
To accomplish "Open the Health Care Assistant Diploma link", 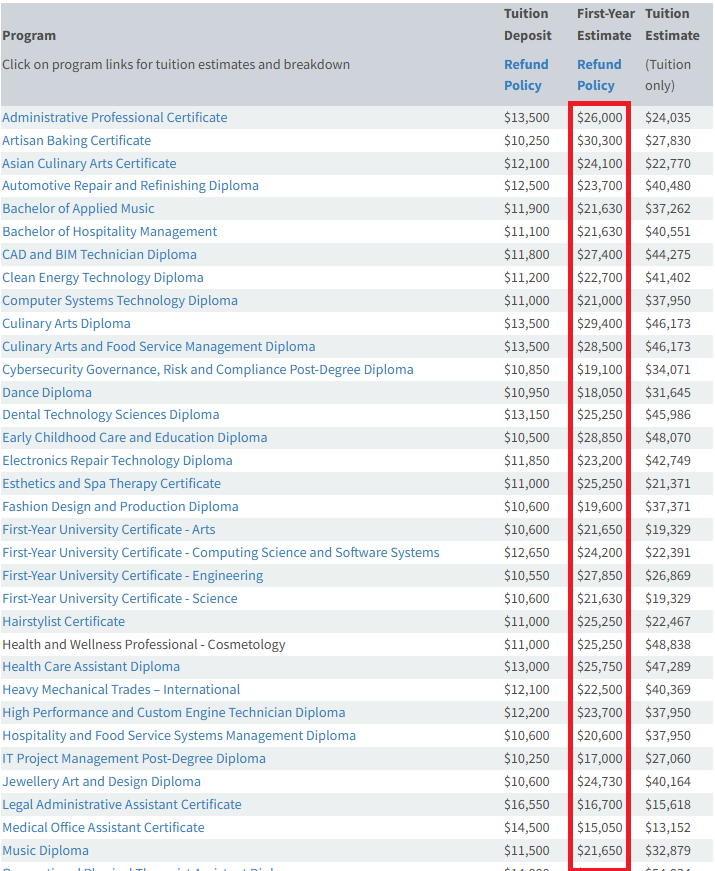I will [91, 667].
